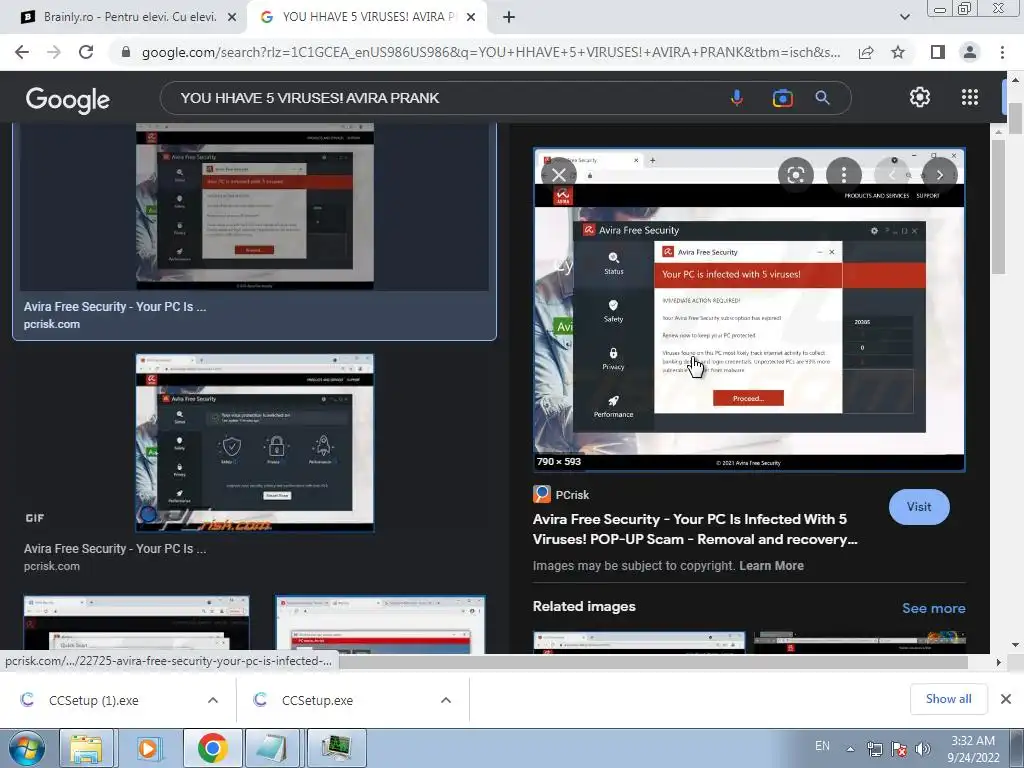Click Show all downloads button

click(x=948, y=699)
